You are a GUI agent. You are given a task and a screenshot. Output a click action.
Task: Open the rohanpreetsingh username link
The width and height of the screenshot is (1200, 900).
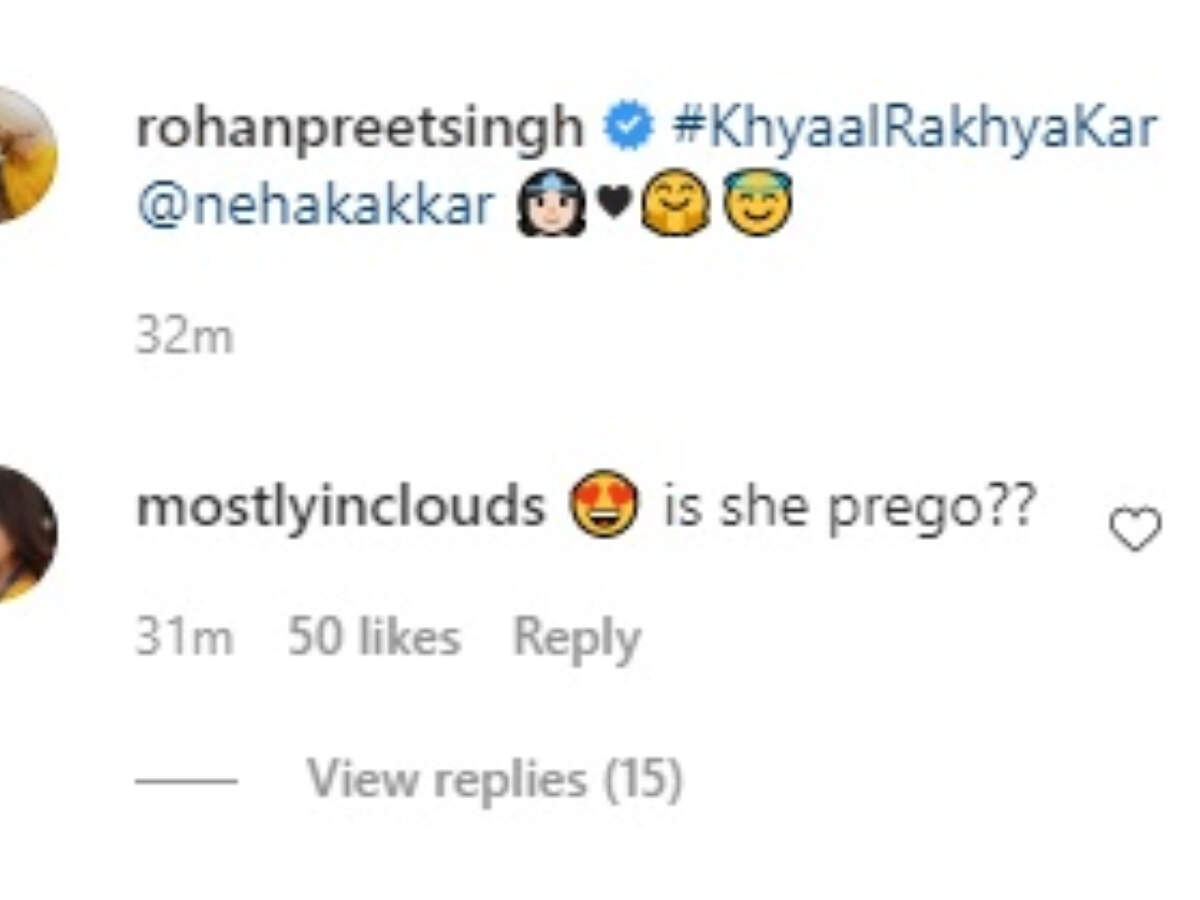359,129
